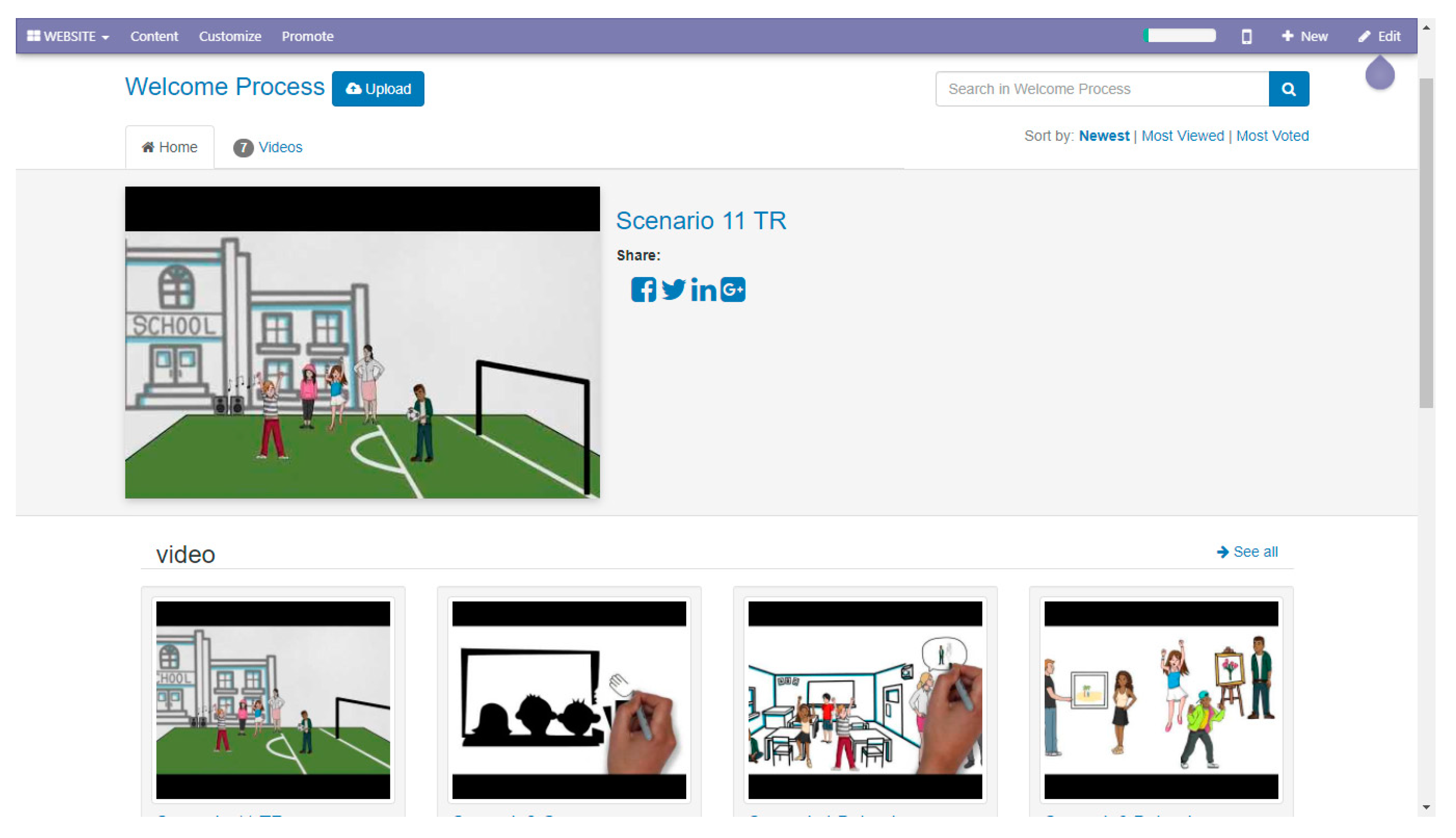
Task: Select the Home tab
Action: click(x=169, y=147)
